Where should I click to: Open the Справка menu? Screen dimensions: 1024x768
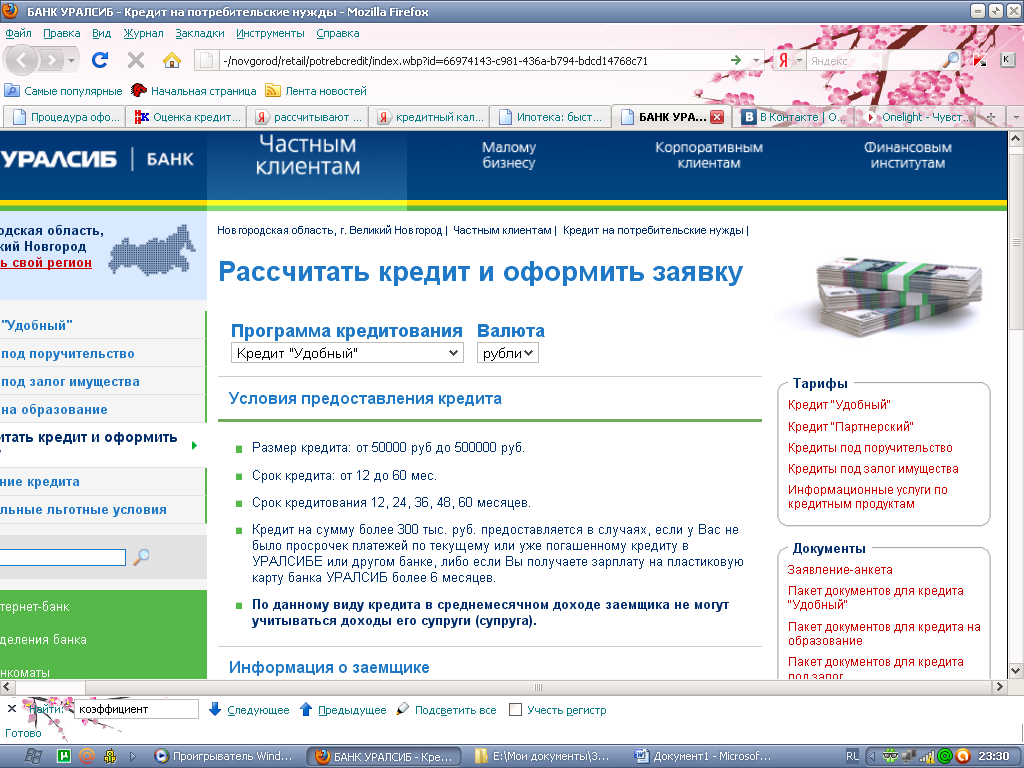point(338,33)
